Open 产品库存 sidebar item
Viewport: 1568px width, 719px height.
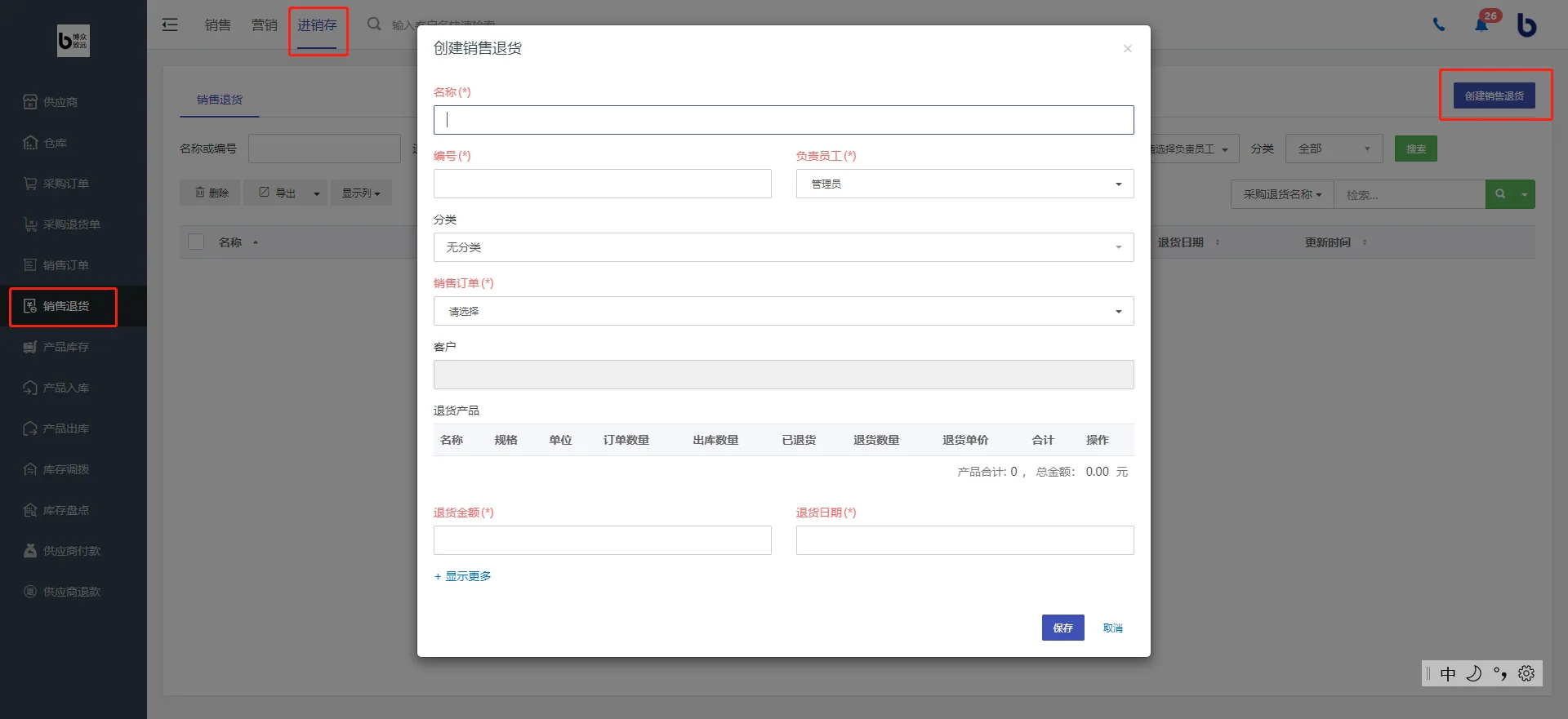click(56, 347)
